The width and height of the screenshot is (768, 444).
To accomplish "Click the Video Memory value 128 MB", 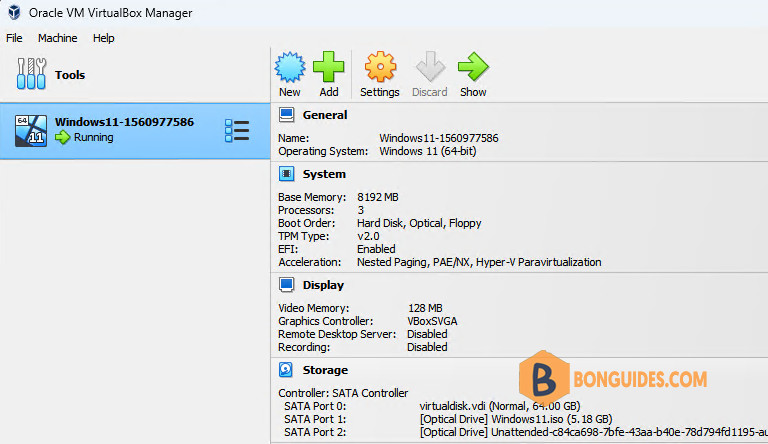I will pyautogui.click(x=425, y=308).
